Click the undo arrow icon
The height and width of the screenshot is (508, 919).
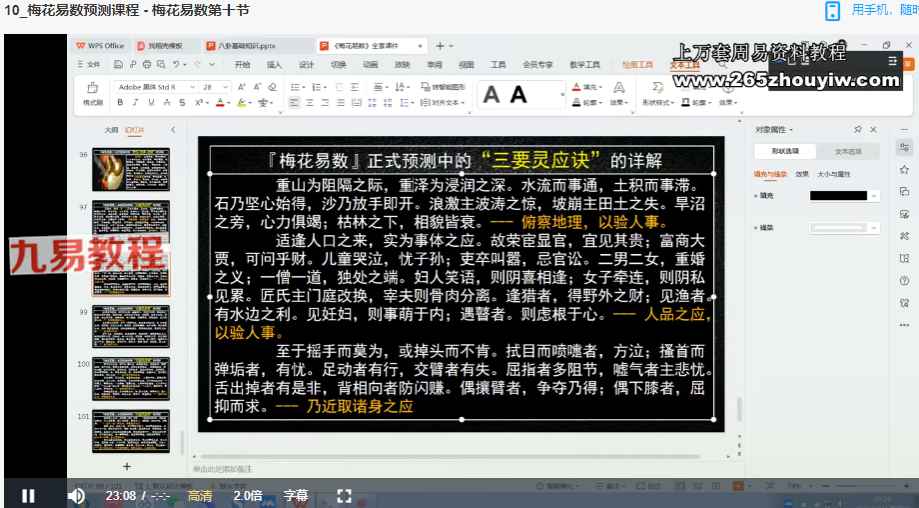point(177,64)
